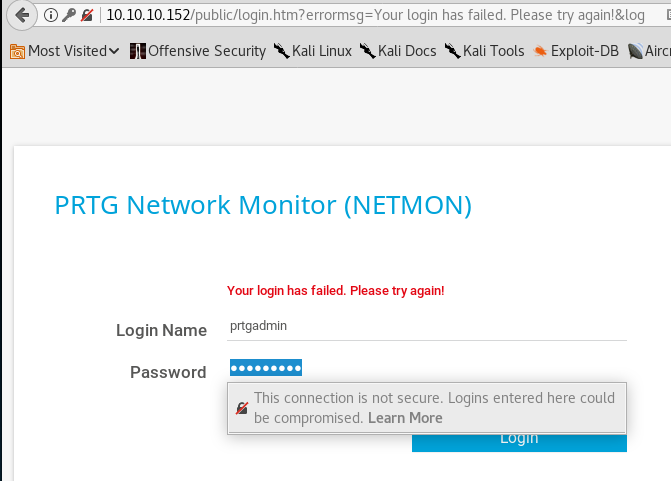Click the site information icon

click(x=50, y=16)
